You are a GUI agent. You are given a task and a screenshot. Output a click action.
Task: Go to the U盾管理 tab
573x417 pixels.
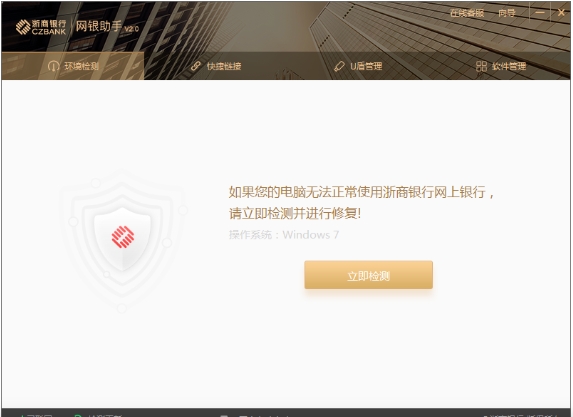[358, 66]
